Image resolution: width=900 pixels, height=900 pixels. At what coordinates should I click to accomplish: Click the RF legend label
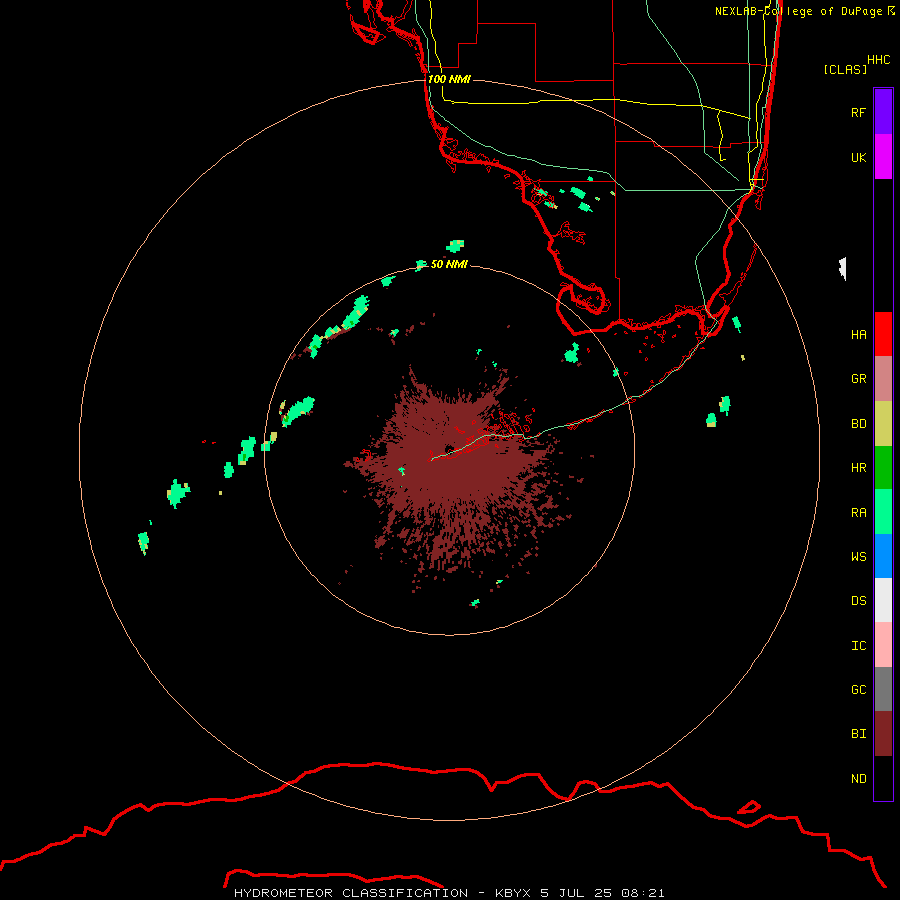click(858, 112)
